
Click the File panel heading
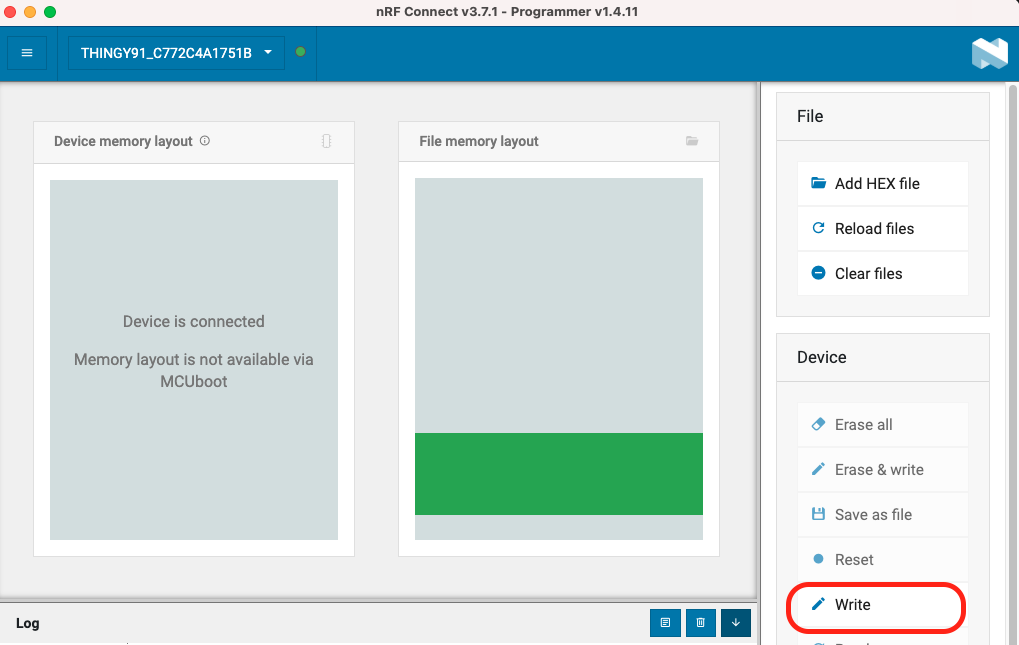810,116
